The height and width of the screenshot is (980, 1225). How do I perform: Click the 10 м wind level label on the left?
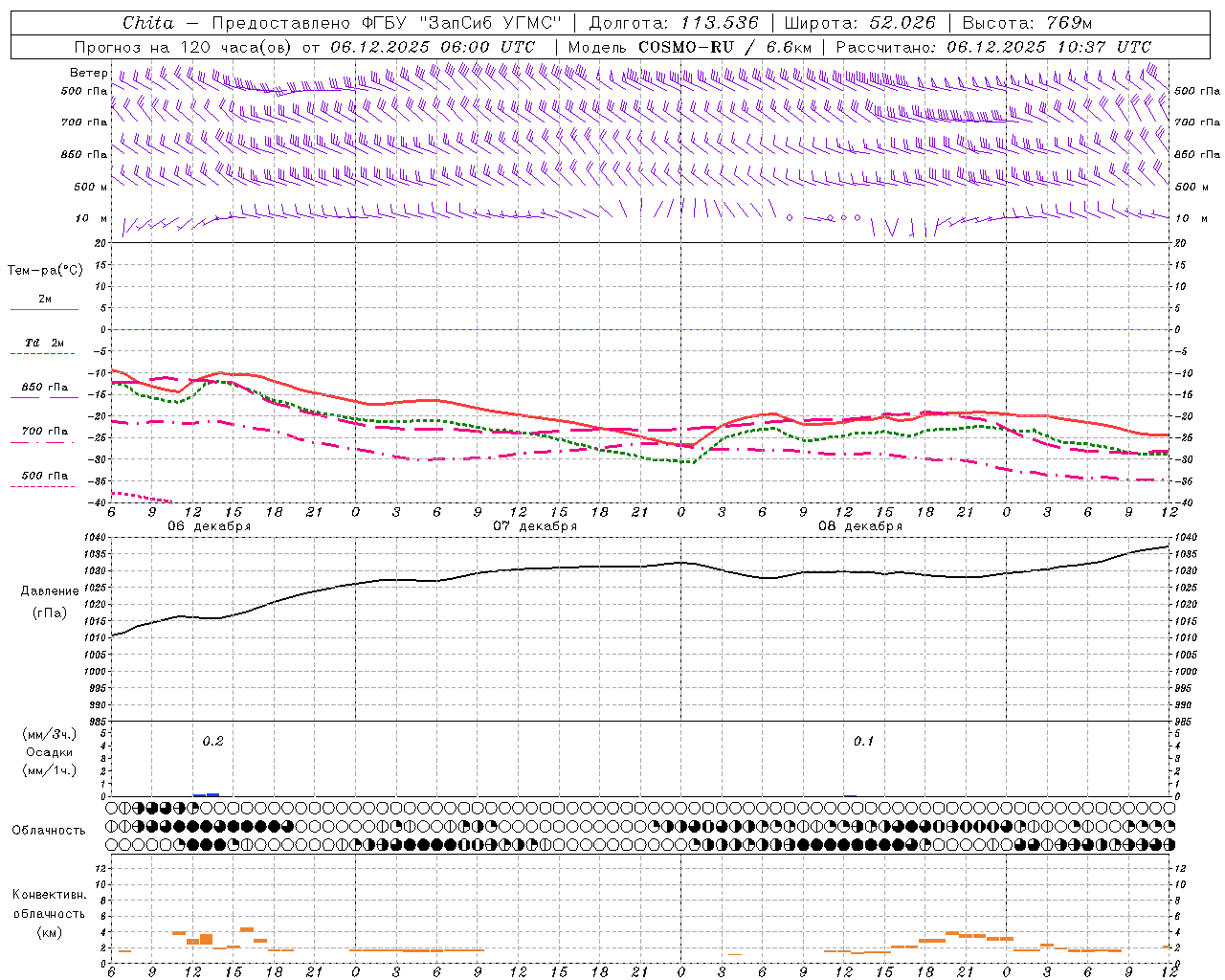pyautogui.click(x=92, y=219)
